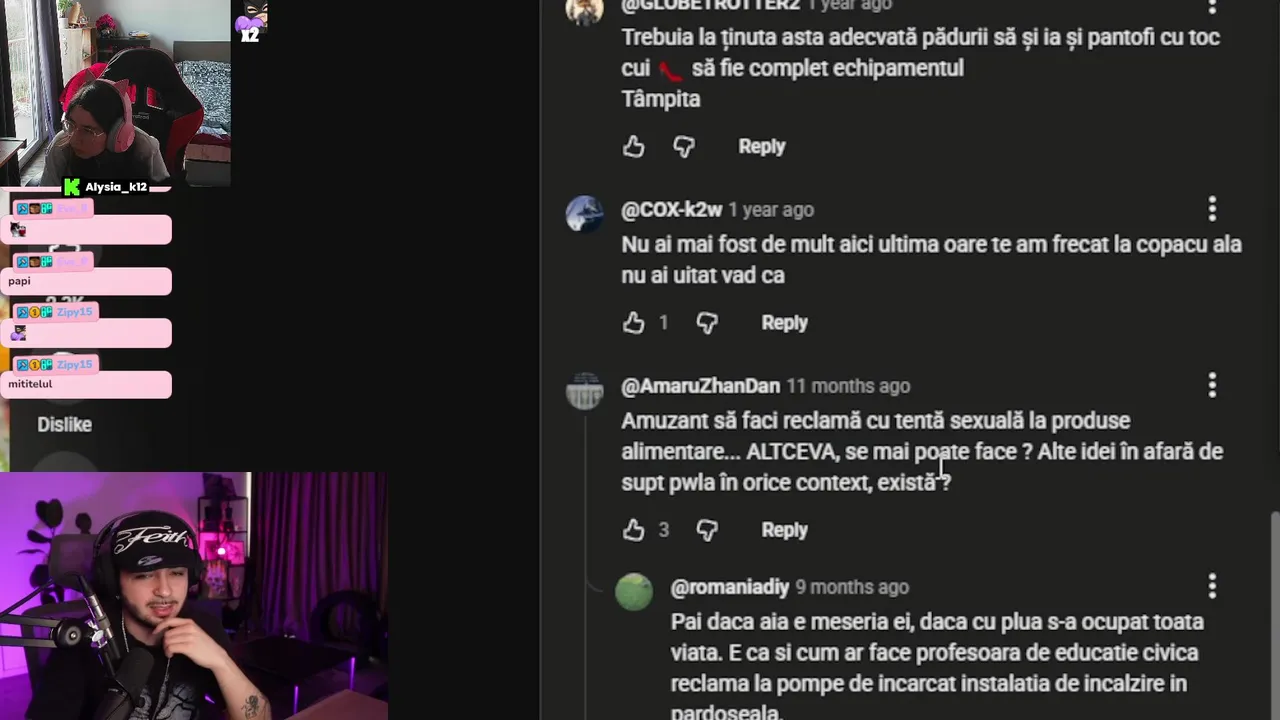Open three-dot menu on GLOBETROTTER comment

pyautogui.click(x=1212, y=6)
